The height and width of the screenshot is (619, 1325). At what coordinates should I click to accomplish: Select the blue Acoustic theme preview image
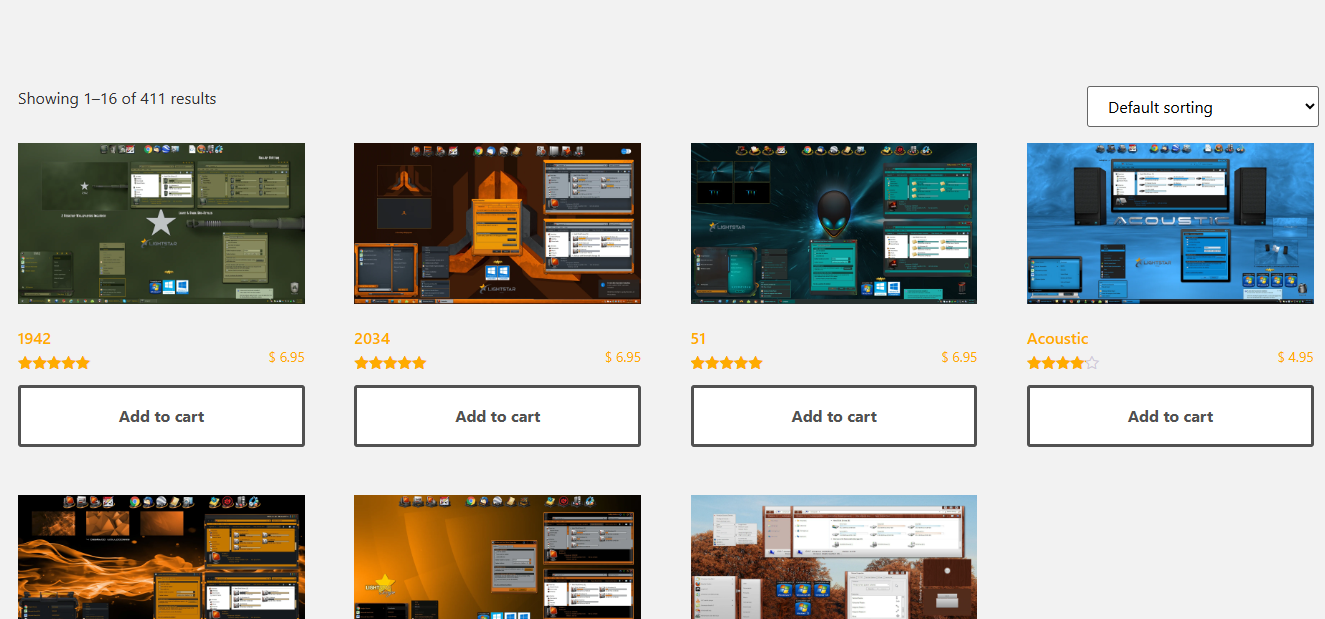pyautogui.click(x=1170, y=223)
